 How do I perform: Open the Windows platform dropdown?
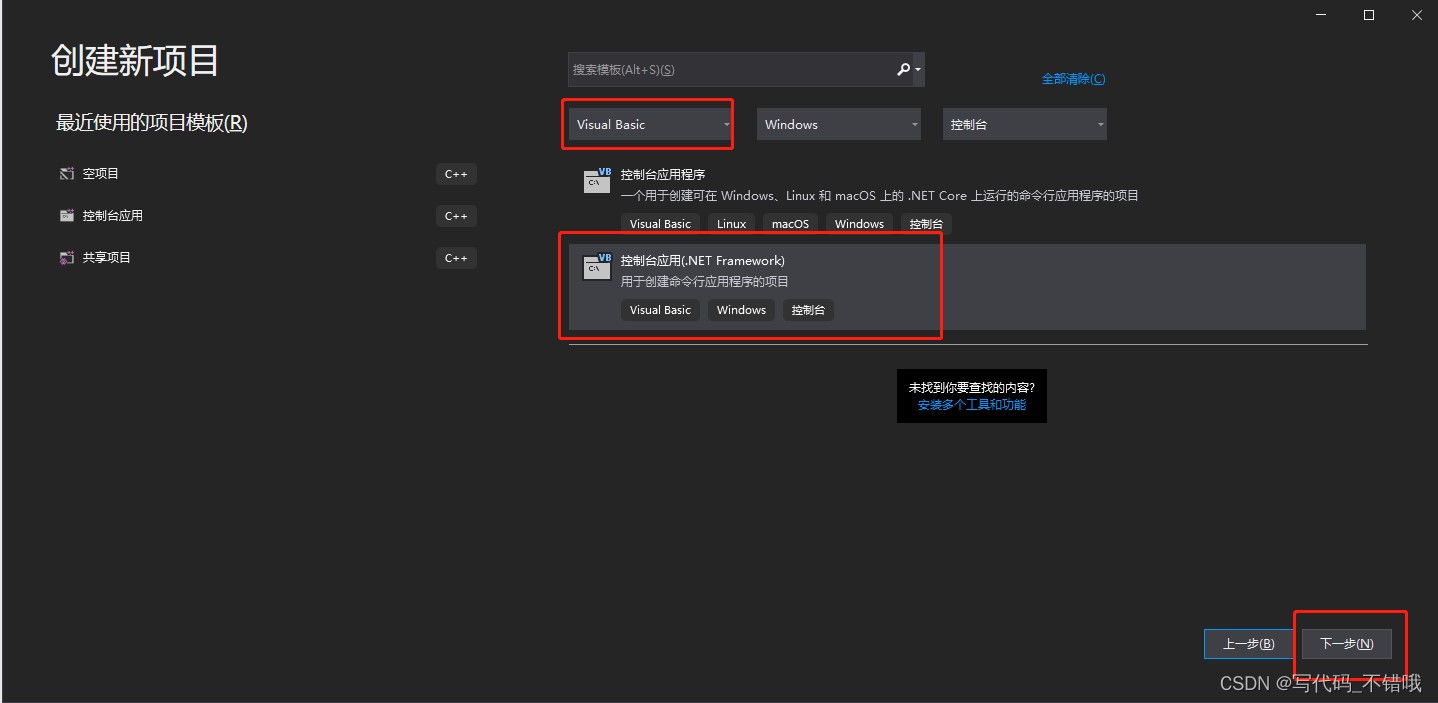[x=838, y=125]
